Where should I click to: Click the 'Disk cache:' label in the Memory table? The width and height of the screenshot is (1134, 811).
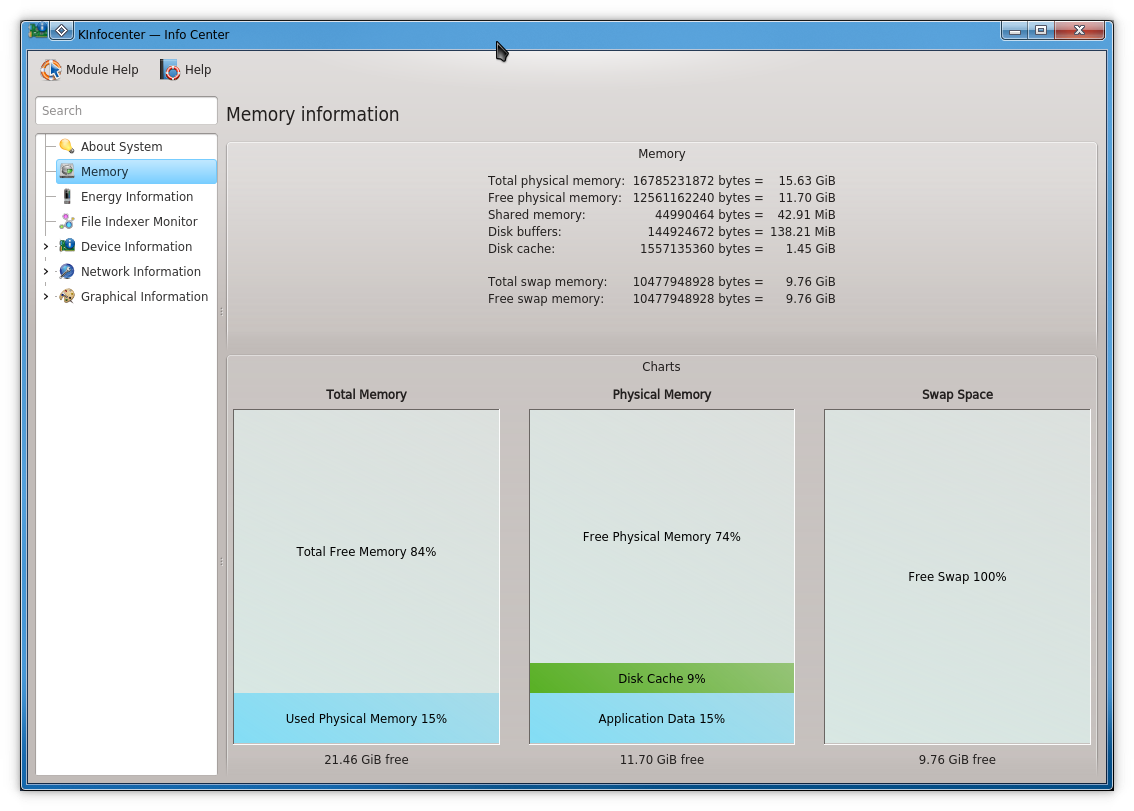tap(521, 249)
